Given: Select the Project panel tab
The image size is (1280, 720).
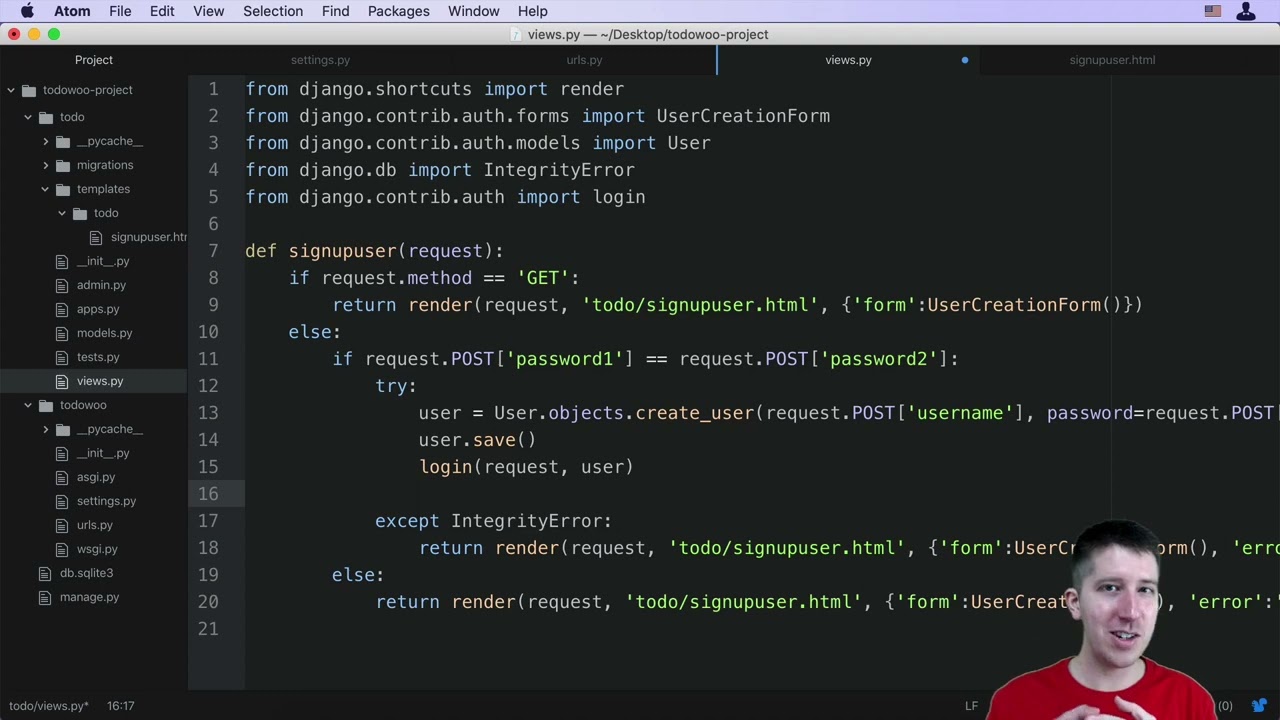Looking at the screenshot, I should pyautogui.click(x=94, y=60).
